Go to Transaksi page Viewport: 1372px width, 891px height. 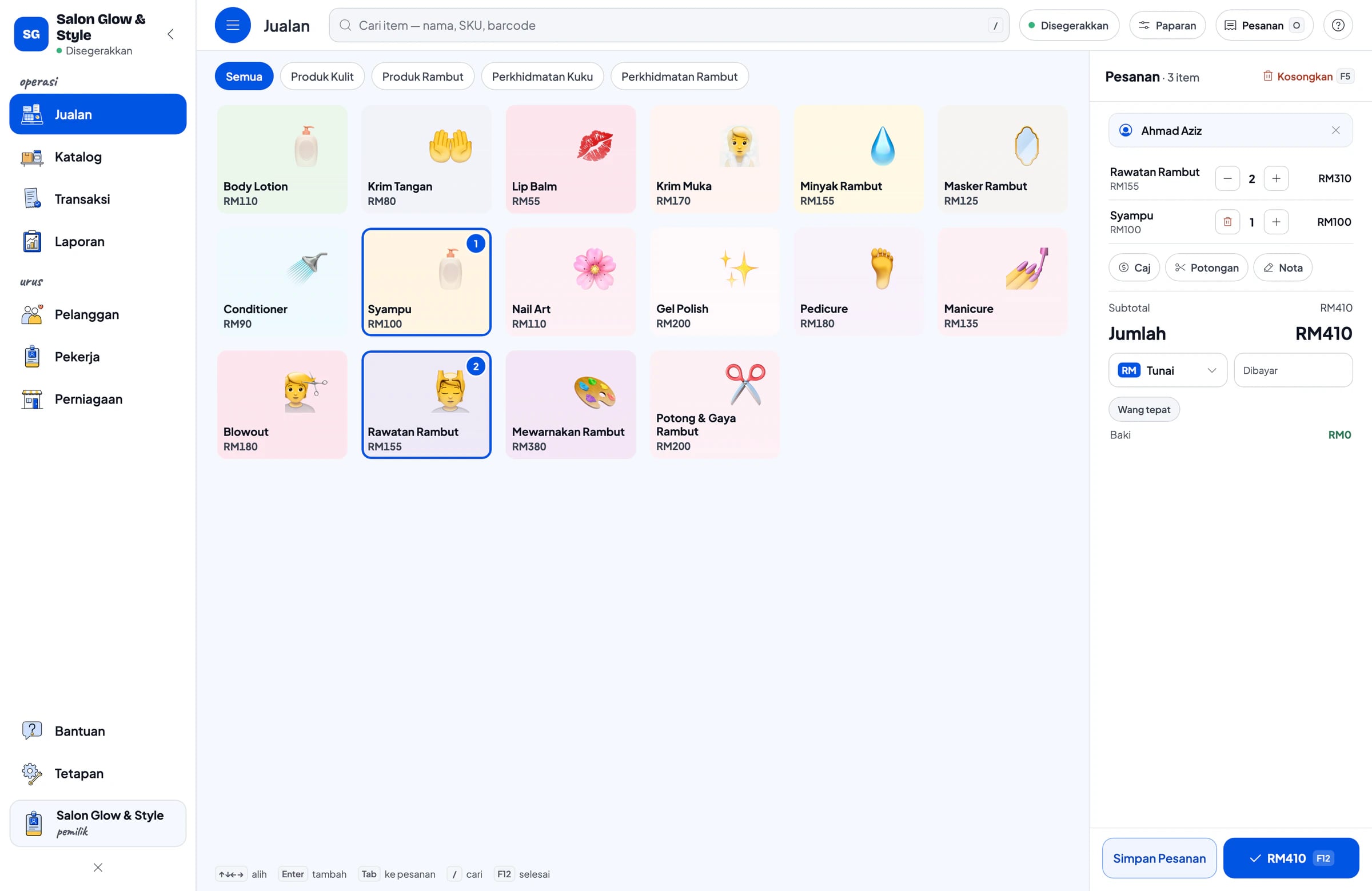click(98, 199)
